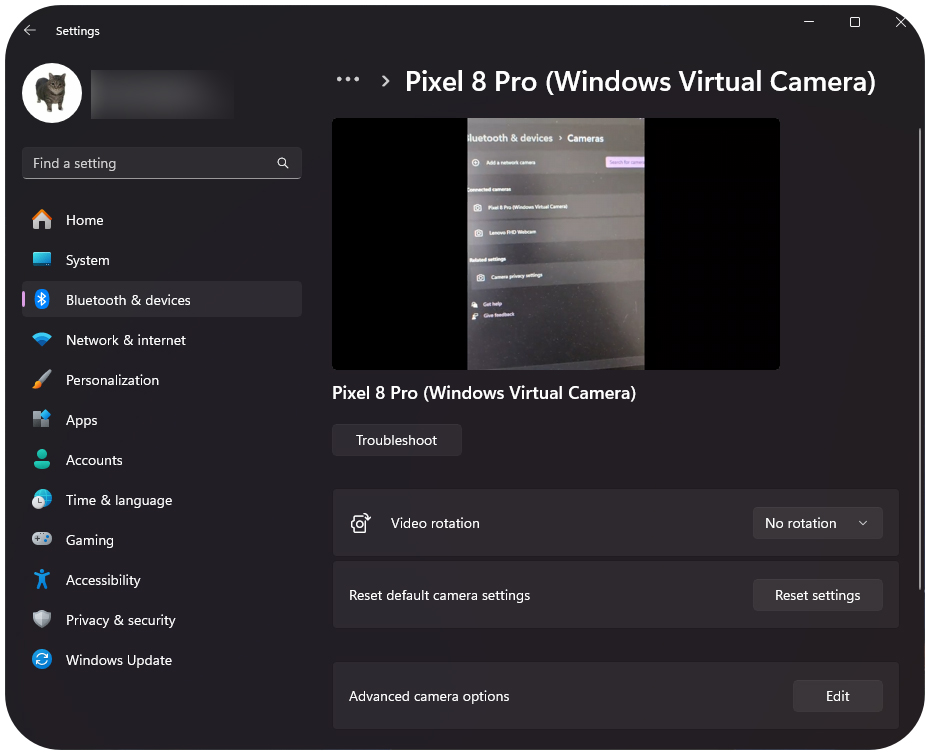Click the Video rotation camera icon

click(360, 523)
